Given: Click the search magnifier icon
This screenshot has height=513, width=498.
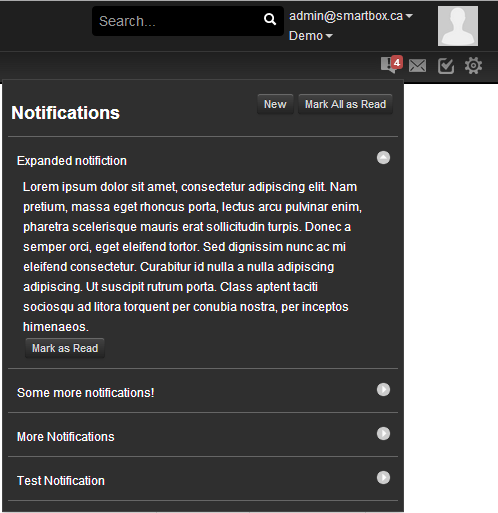Looking at the screenshot, I should pos(270,19).
